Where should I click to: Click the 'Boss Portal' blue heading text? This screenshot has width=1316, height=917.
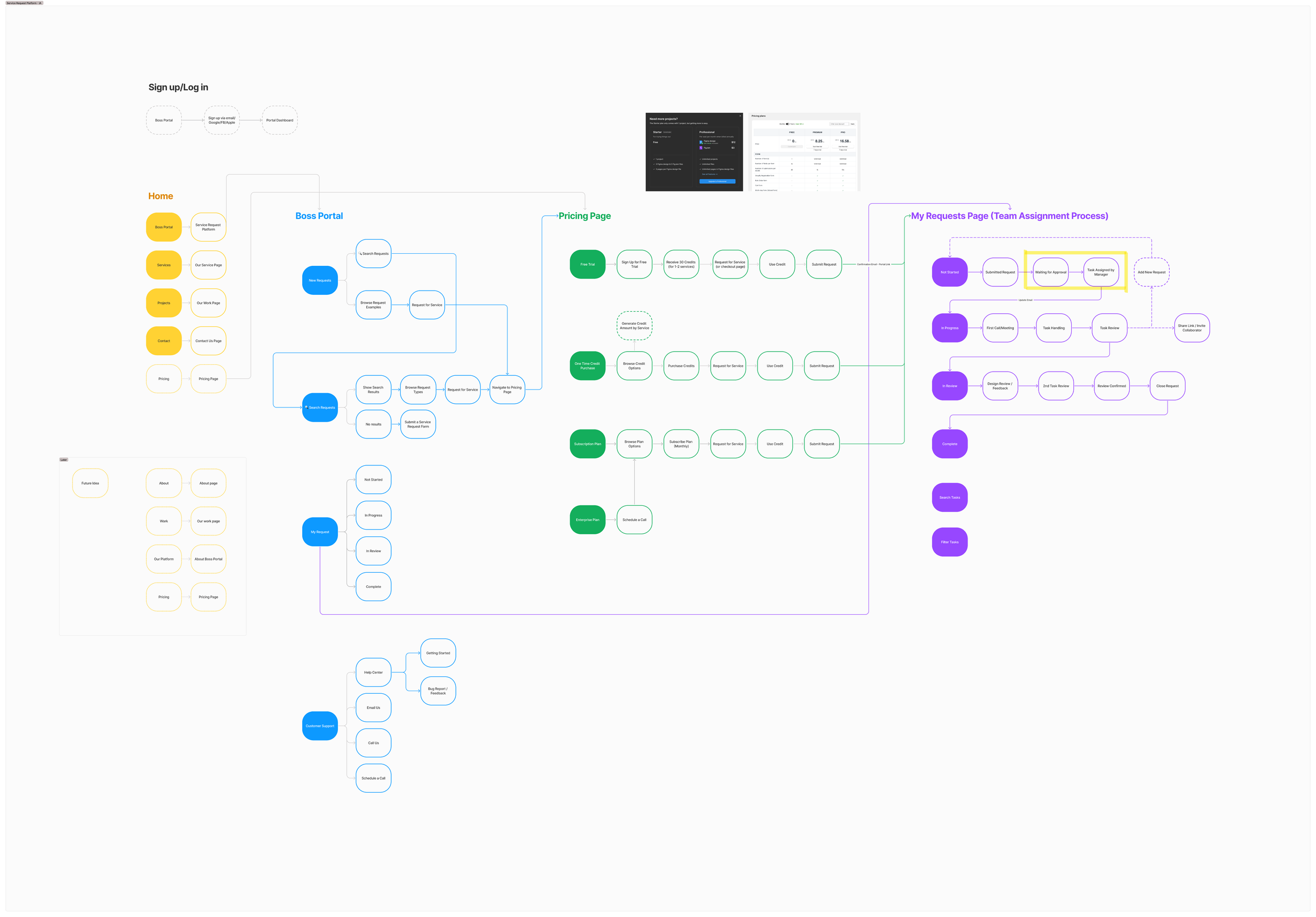[319, 216]
